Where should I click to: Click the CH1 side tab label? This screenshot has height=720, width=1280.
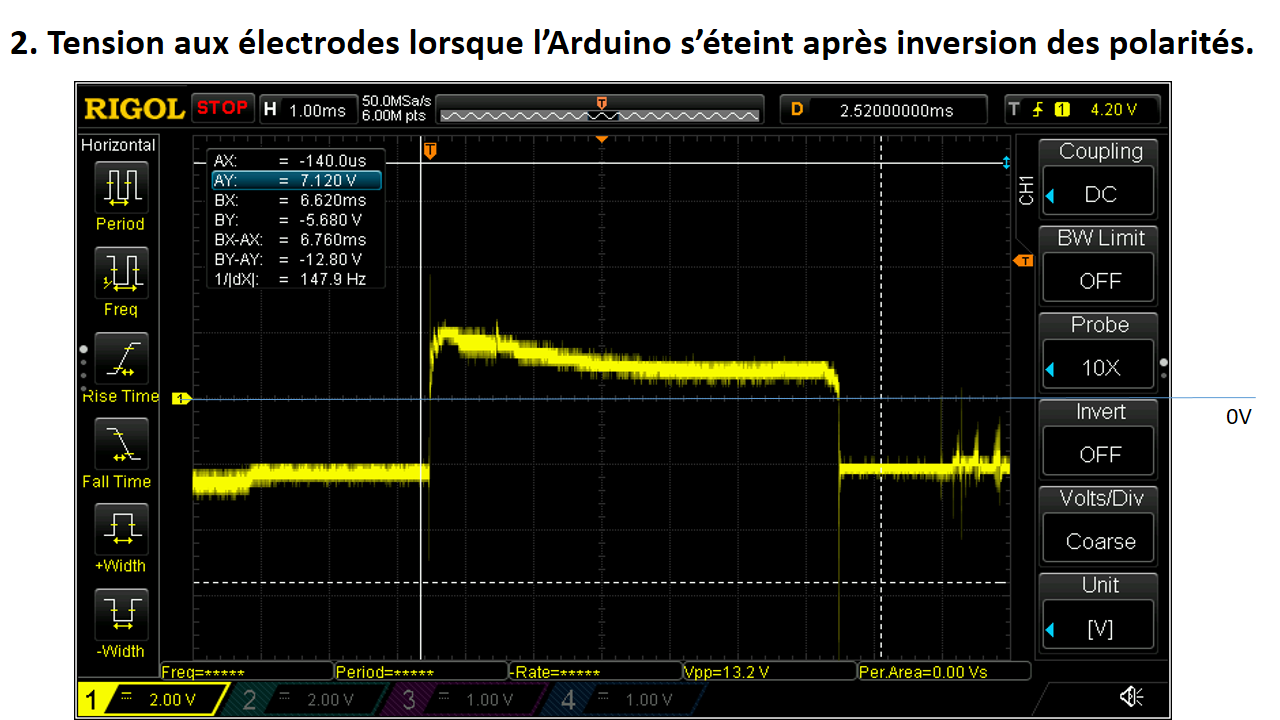coord(1026,190)
